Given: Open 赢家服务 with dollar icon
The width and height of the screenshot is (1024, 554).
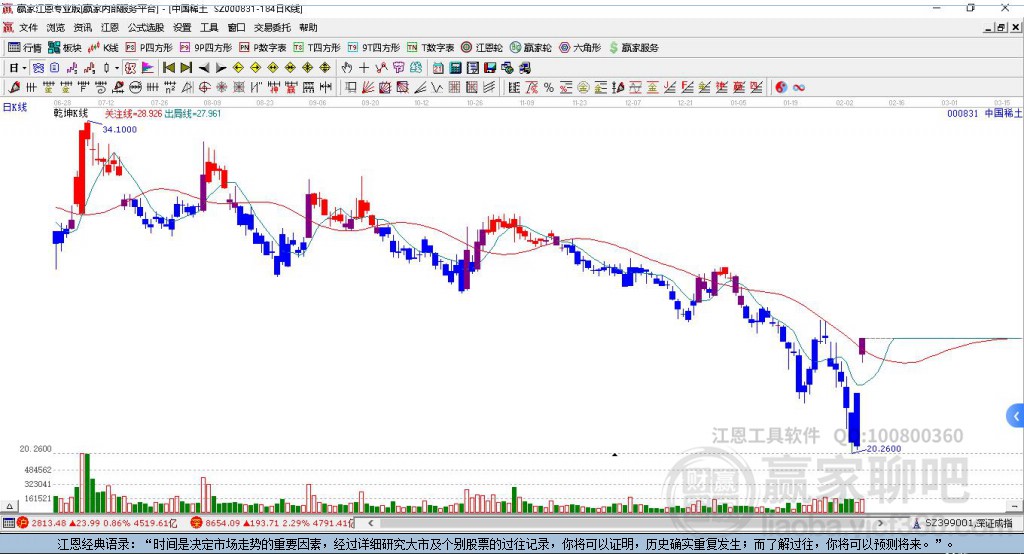Looking at the screenshot, I should coord(633,48).
